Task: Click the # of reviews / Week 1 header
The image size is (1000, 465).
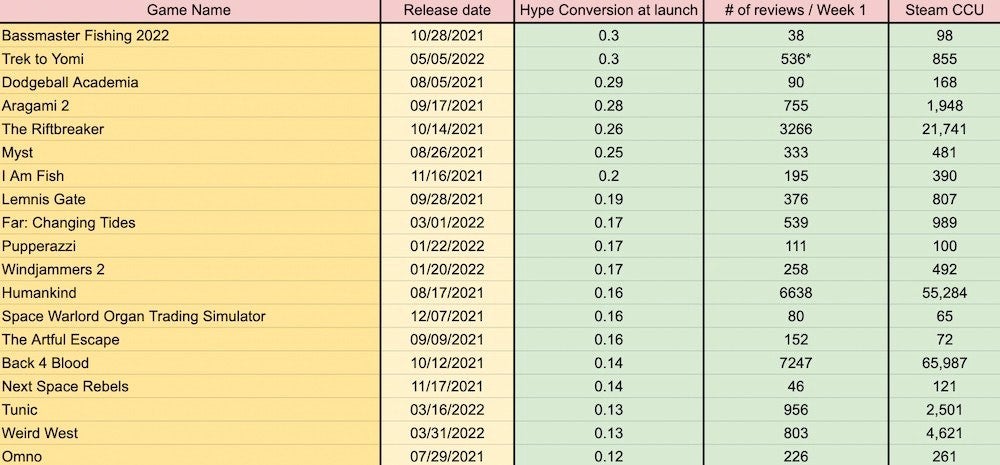Action: coord(796,11)
